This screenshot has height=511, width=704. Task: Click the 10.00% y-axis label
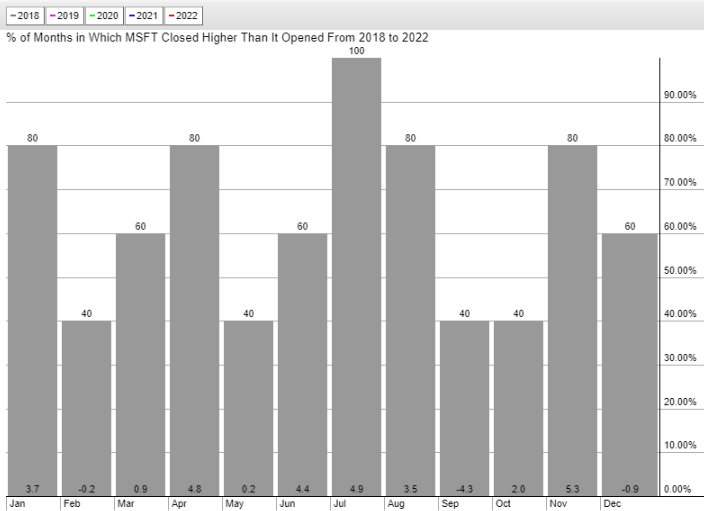pos(680,445)
